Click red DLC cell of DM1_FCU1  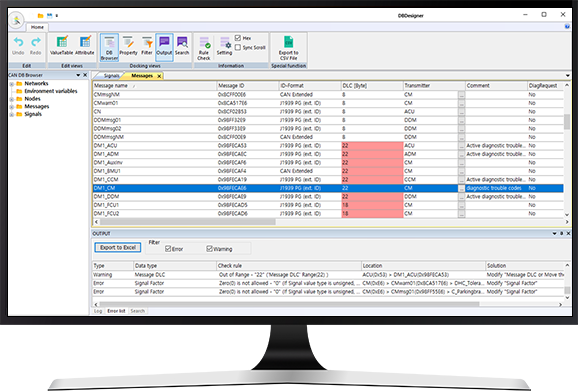(372, 205)
